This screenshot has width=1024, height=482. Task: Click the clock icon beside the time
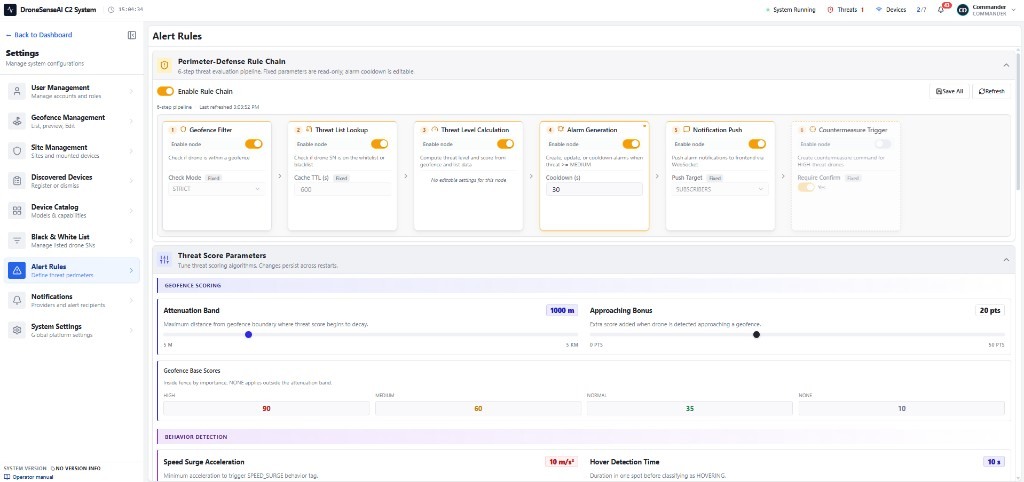[110, 10]
